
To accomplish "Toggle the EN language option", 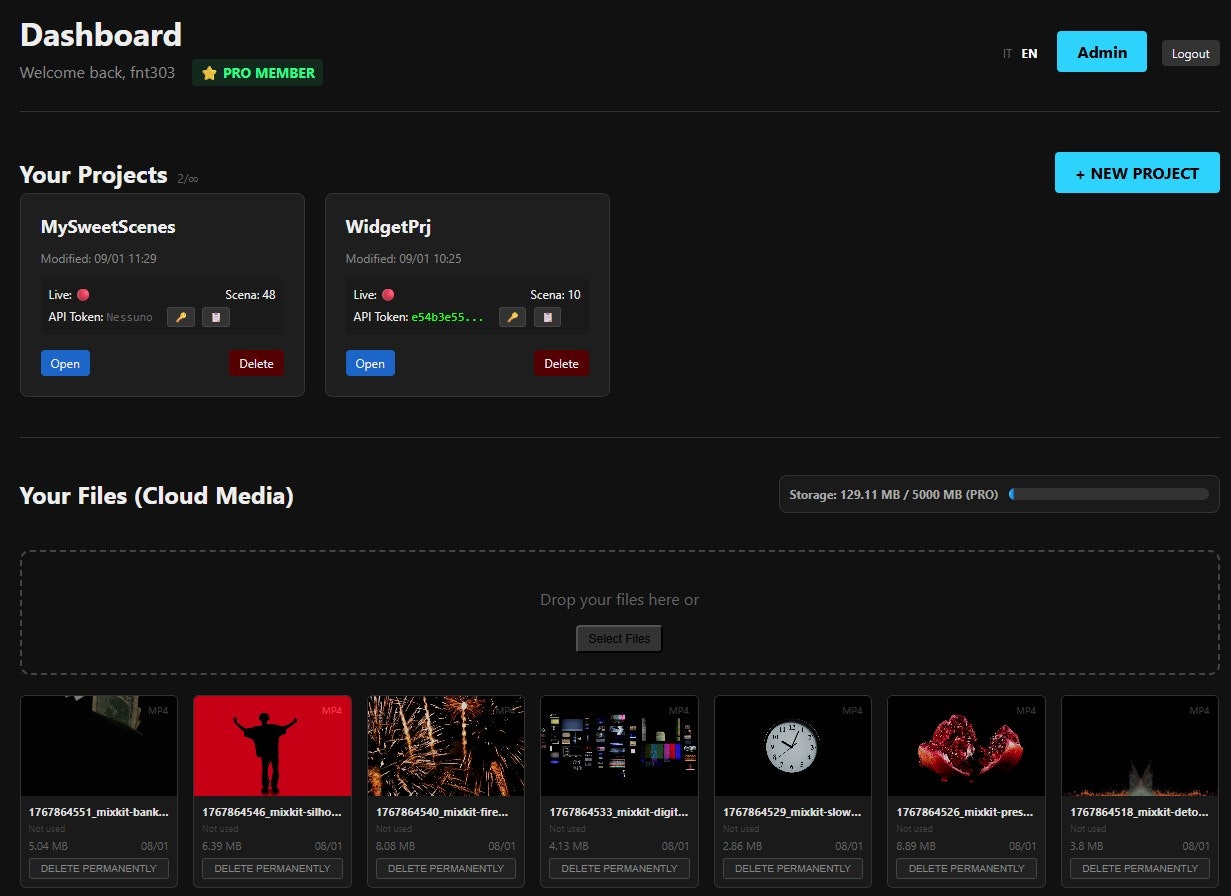I will (1029, 53).
